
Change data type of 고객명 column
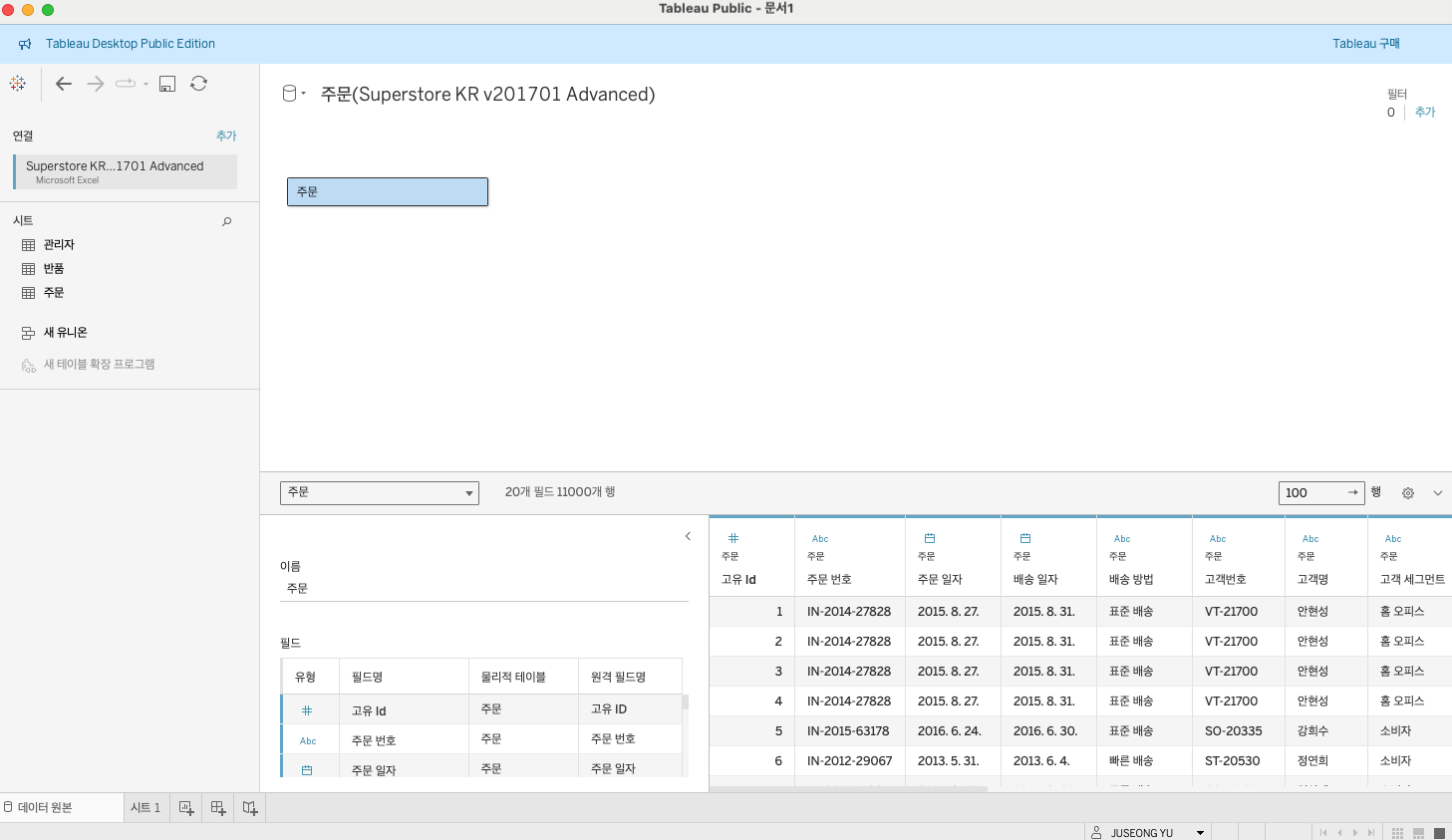tap(1310, 538)
